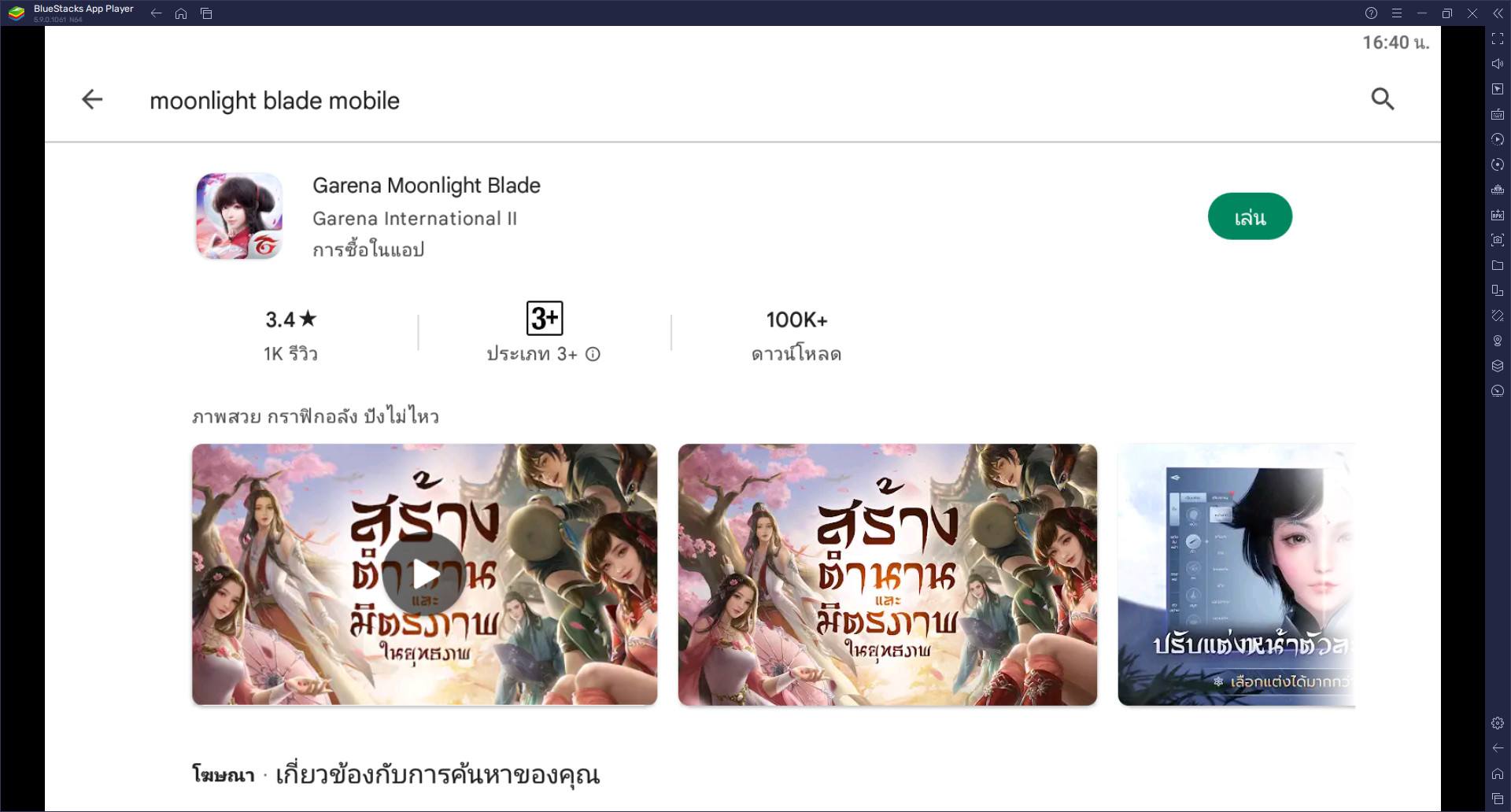The image size is (1511, 812).
Task: Open BlueStacks help question mark
Action: click(x=1371, y=13)
